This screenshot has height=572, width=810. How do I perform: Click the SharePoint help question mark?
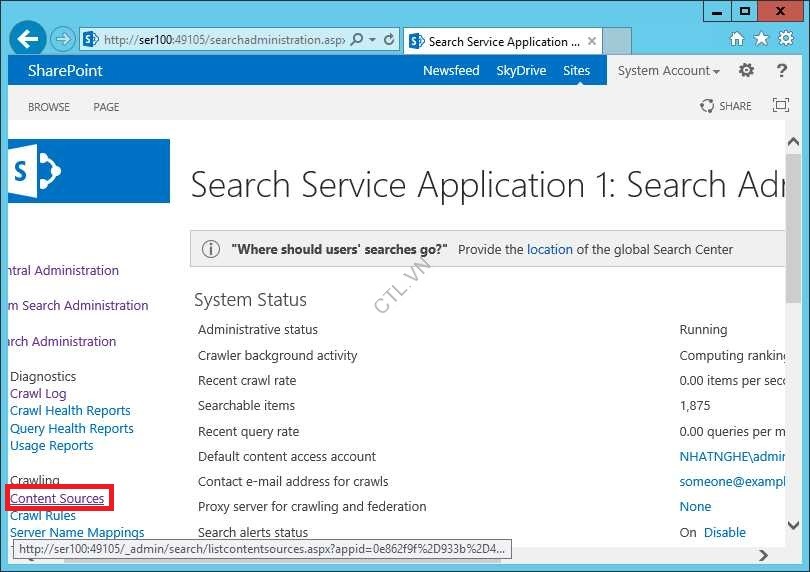[x=782, y=70]
